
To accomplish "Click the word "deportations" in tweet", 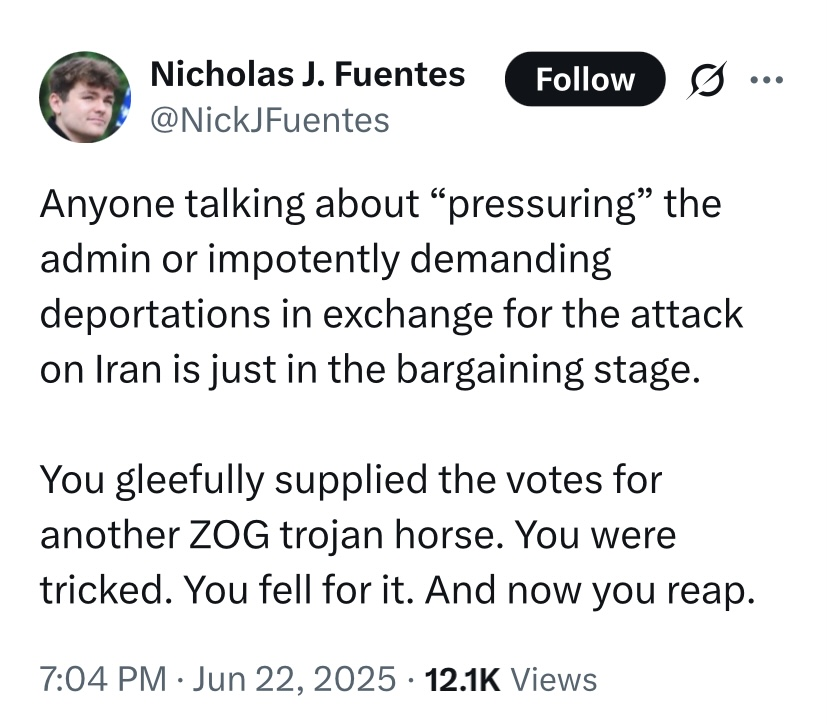I will click(x=155, y=315).
